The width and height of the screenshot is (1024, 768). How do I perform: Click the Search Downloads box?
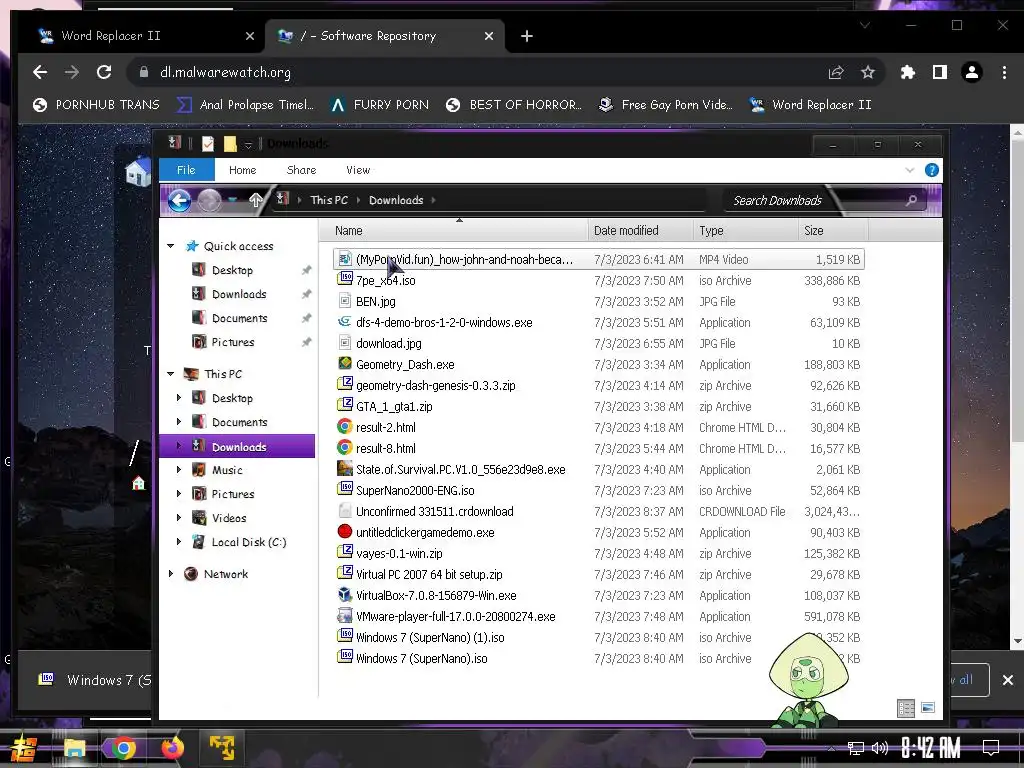[x=824, y=200]
